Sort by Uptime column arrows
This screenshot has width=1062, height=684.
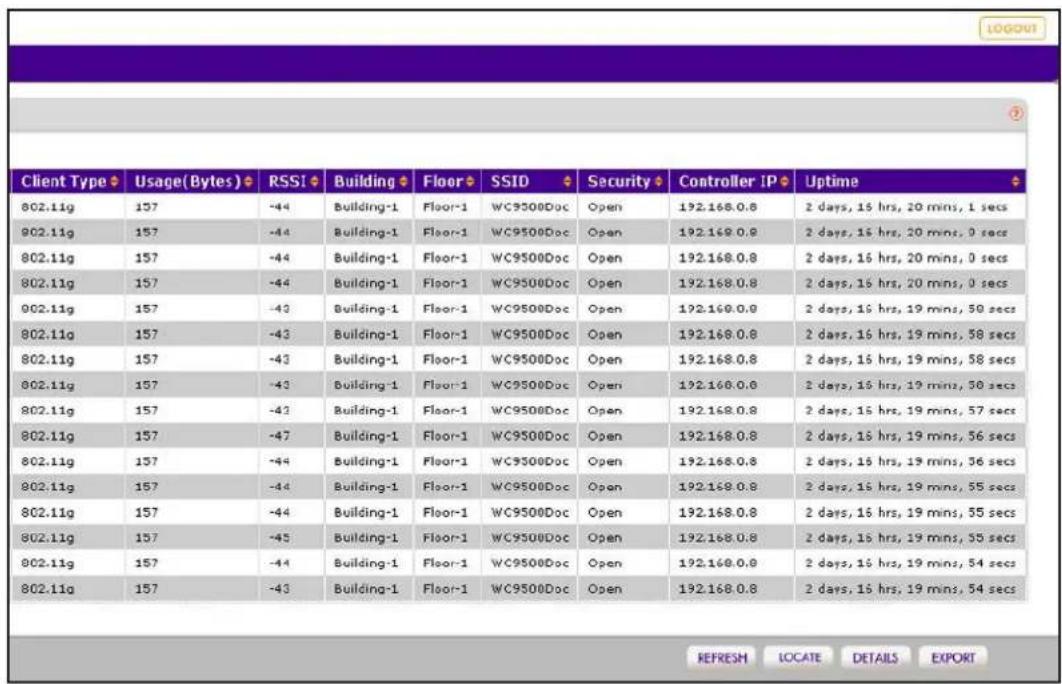coord(1015,181)
